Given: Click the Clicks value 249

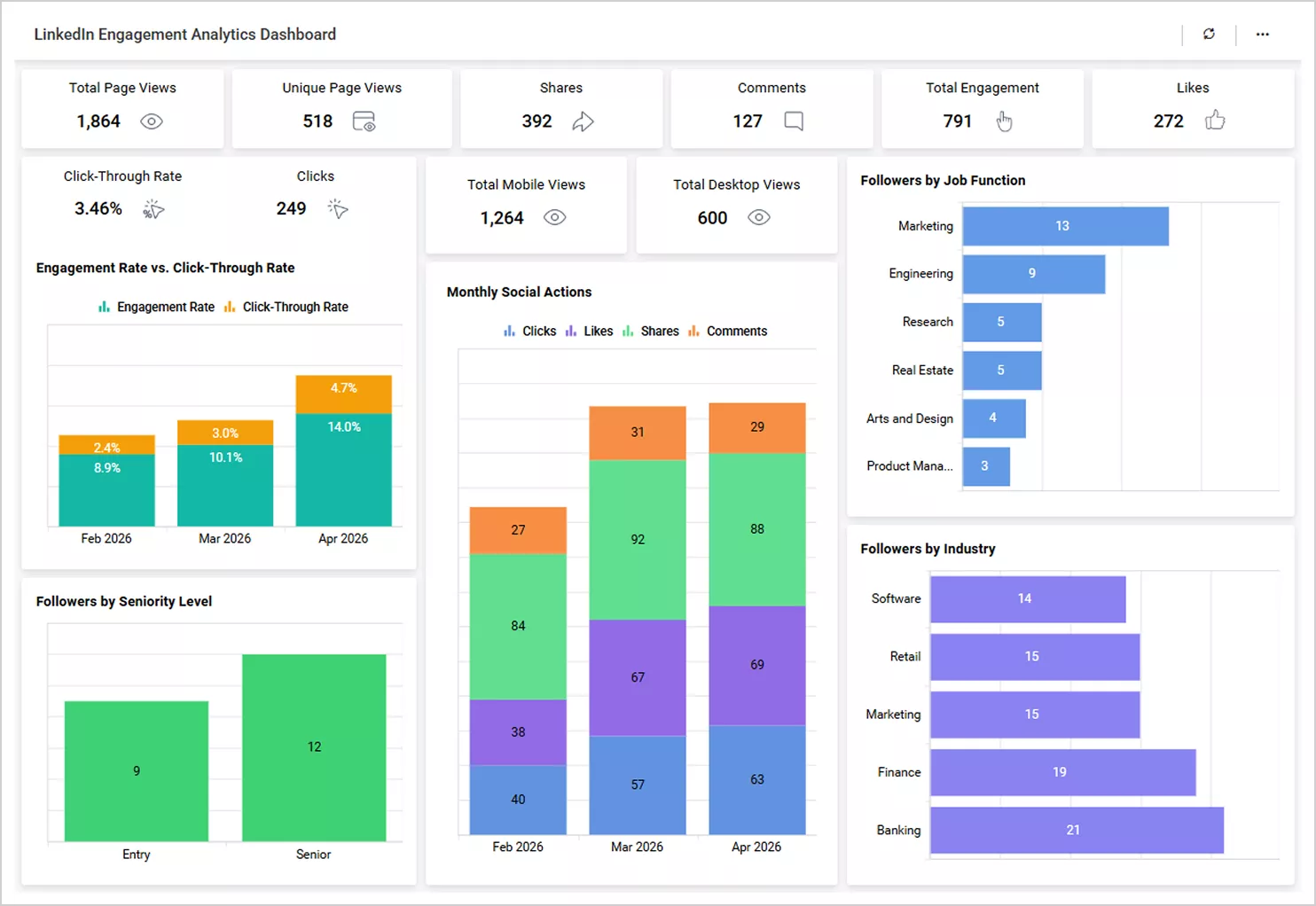Looking at the screenshot, I should click(x=291, y=209).
